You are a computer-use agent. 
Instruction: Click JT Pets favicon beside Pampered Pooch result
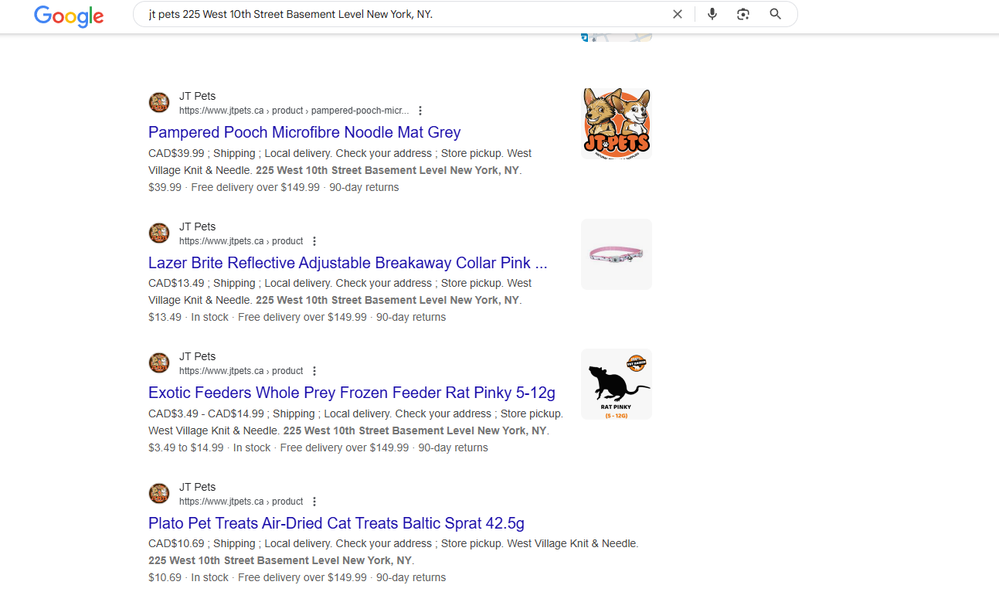[x=159, y=103]
